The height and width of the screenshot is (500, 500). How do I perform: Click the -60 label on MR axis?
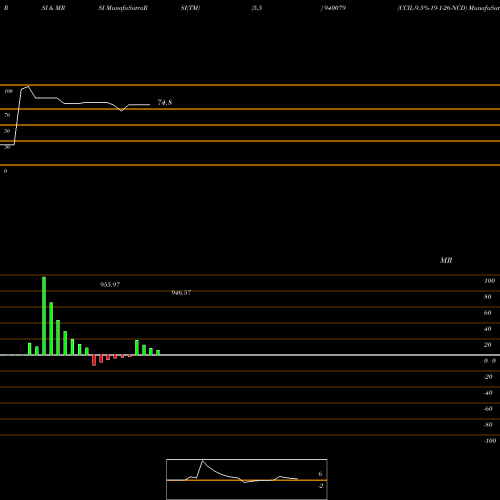pyautogui.click(x=488, y=409)
